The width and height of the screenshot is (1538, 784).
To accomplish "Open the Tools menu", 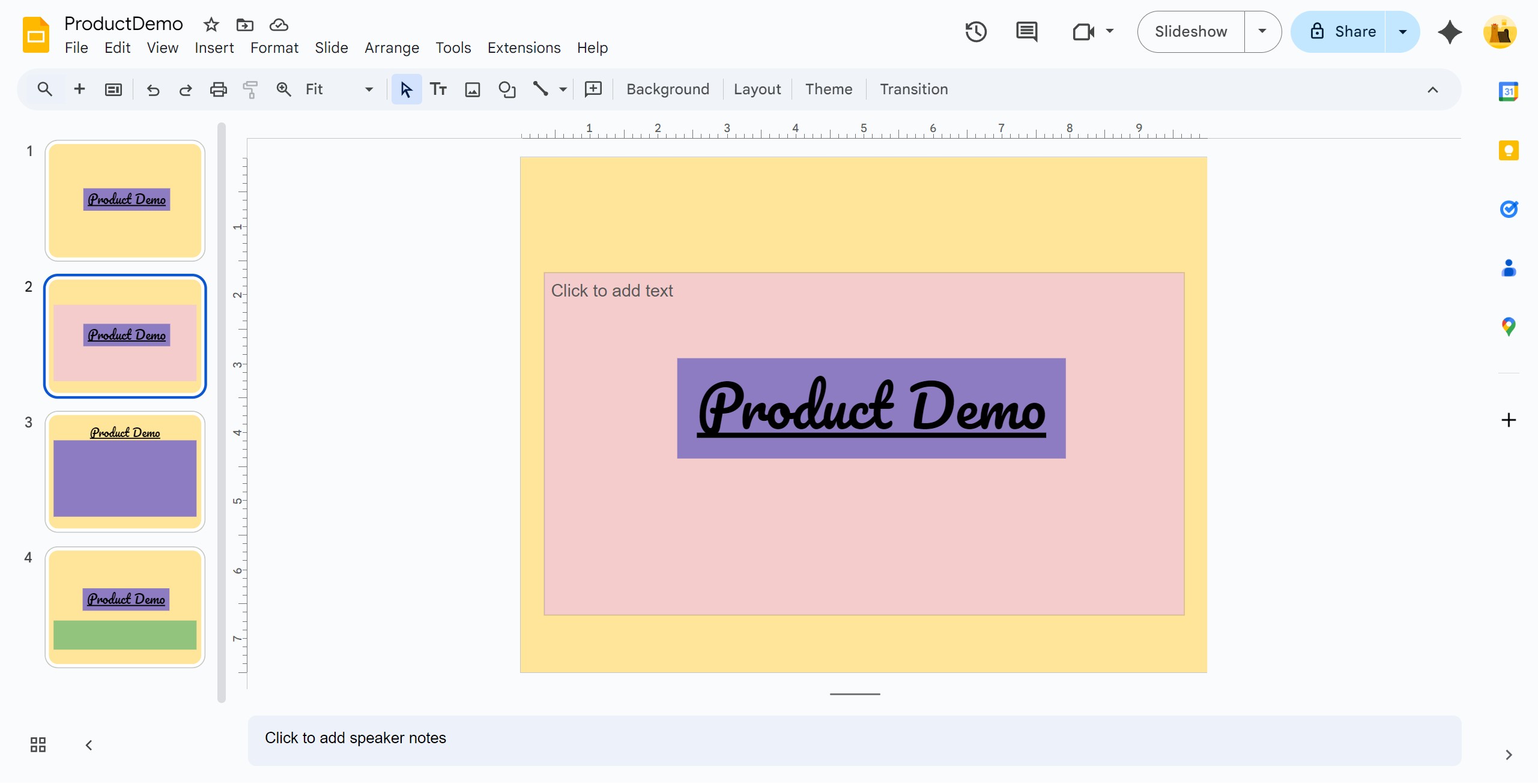I will pos(453,47).
